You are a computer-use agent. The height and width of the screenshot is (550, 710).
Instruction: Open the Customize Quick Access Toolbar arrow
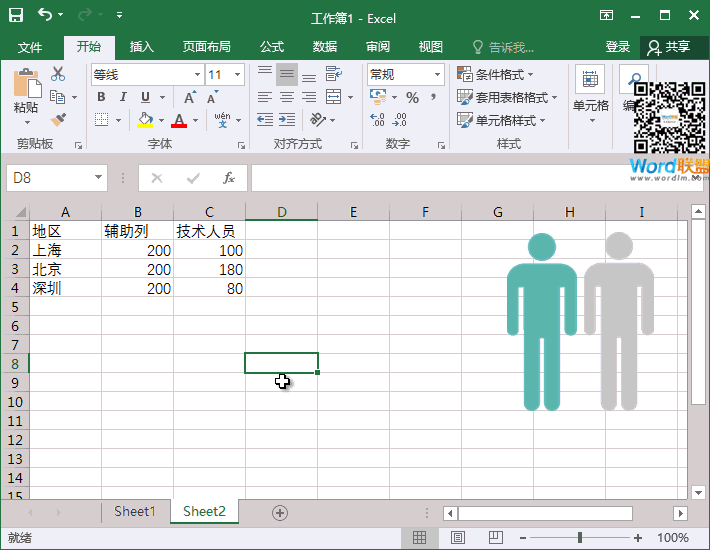coord(120,15)
